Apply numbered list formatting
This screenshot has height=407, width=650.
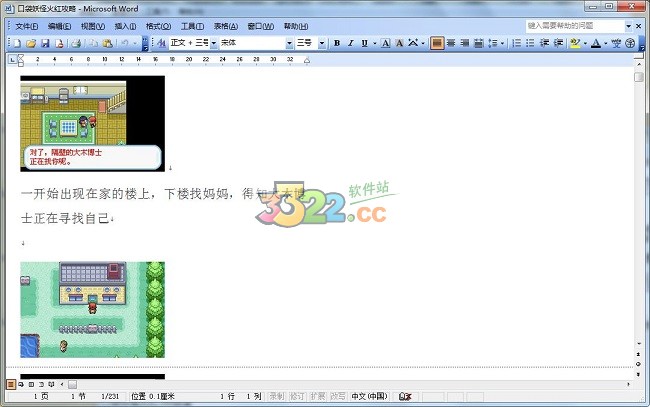click(515, 43)
